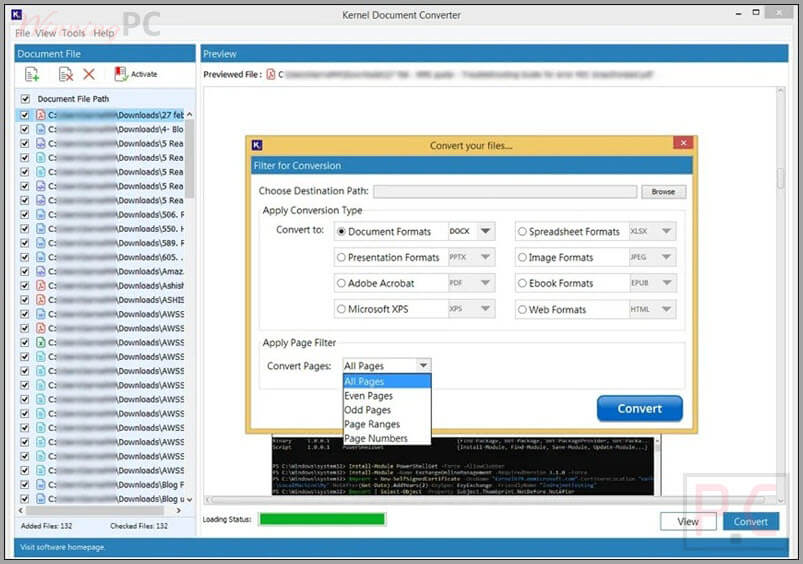Click the Activate license icon

pos(121,74)
